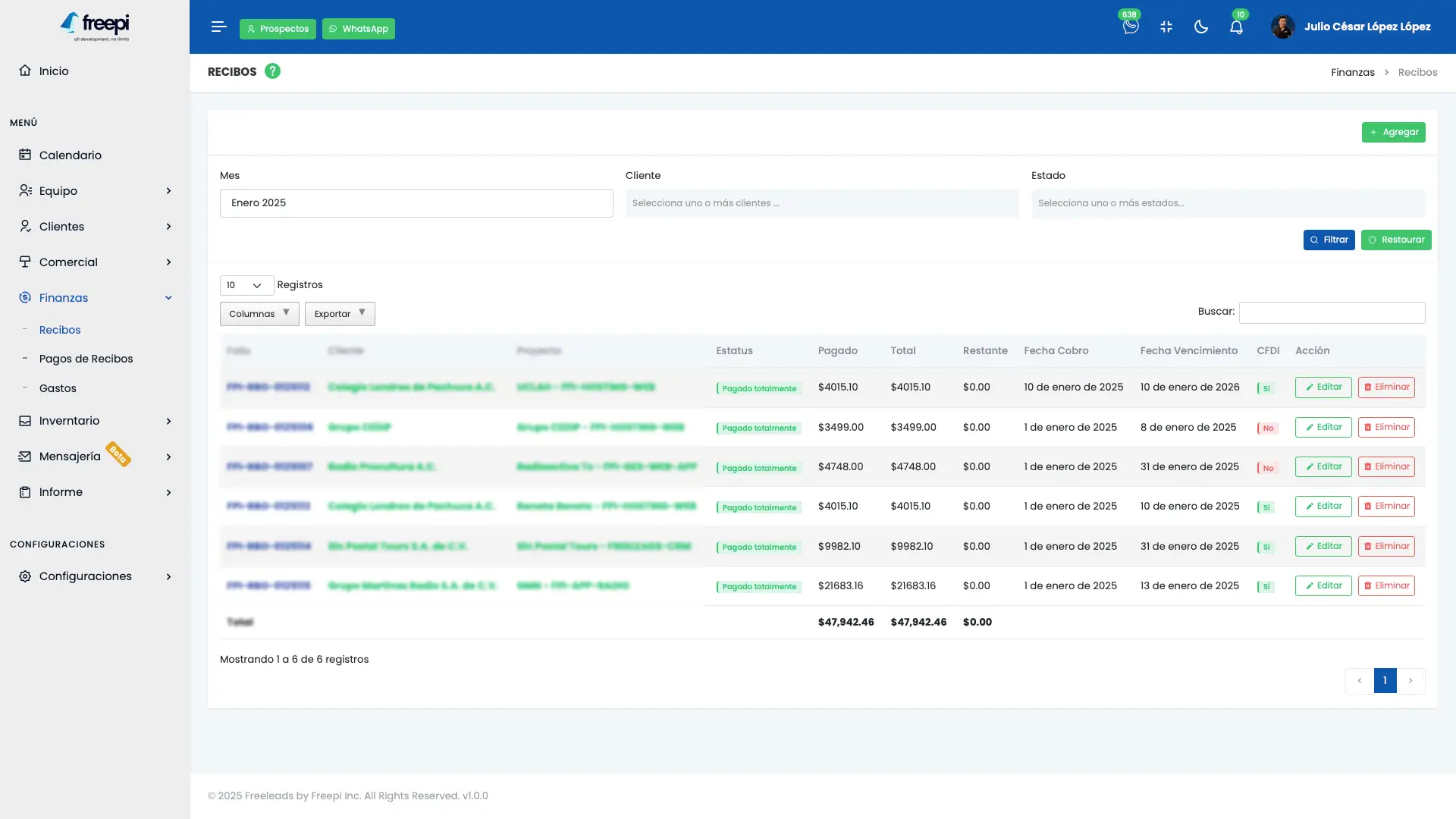The image size is (1456, 819).
Task: Expand the Clientes menu chevron
Action: (168, 227)
